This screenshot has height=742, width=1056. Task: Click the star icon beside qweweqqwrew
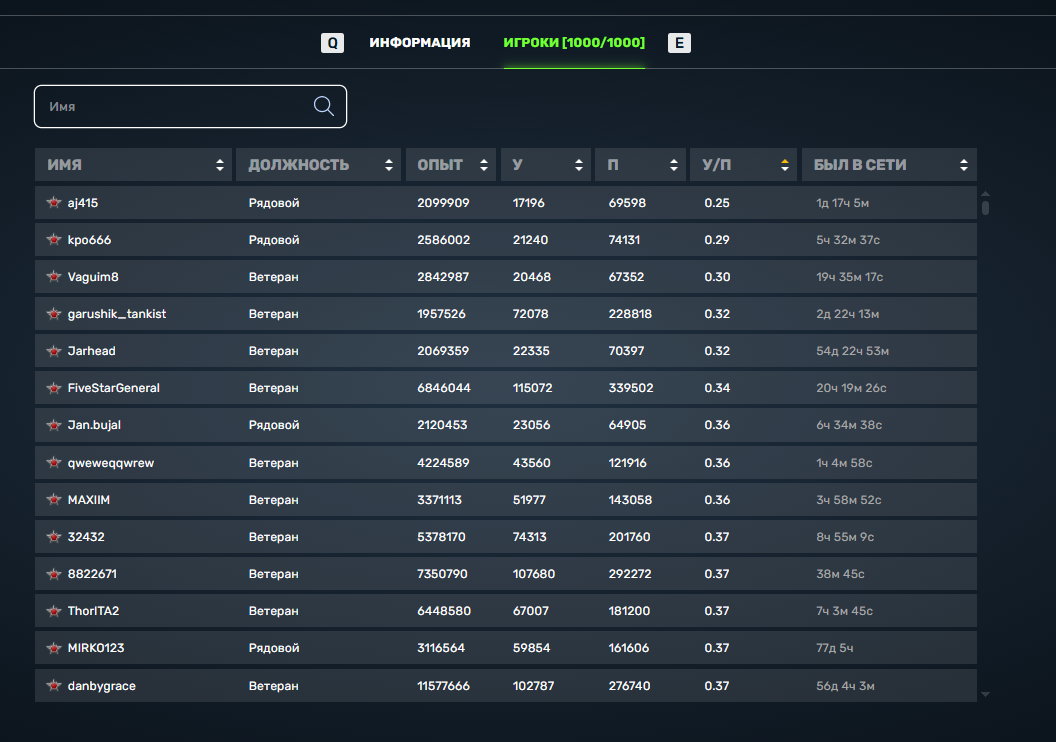pyautogui.click(x=54, y=462)
